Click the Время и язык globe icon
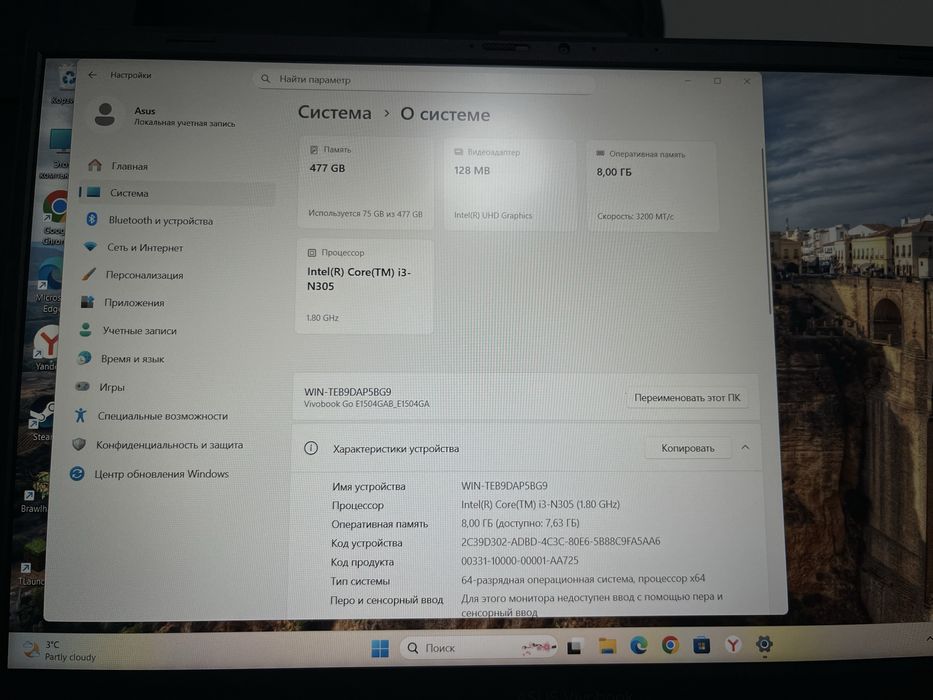This screenshot has width=933, height=700. [84, 358]
